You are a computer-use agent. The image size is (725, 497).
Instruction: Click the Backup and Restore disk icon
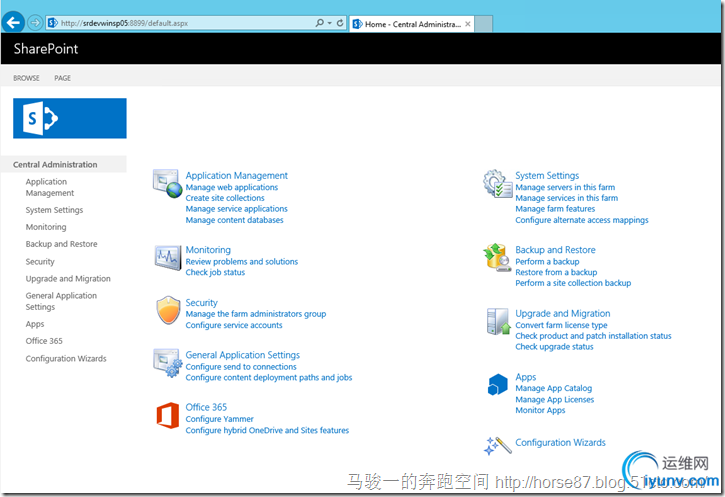[x=498, y=258]
